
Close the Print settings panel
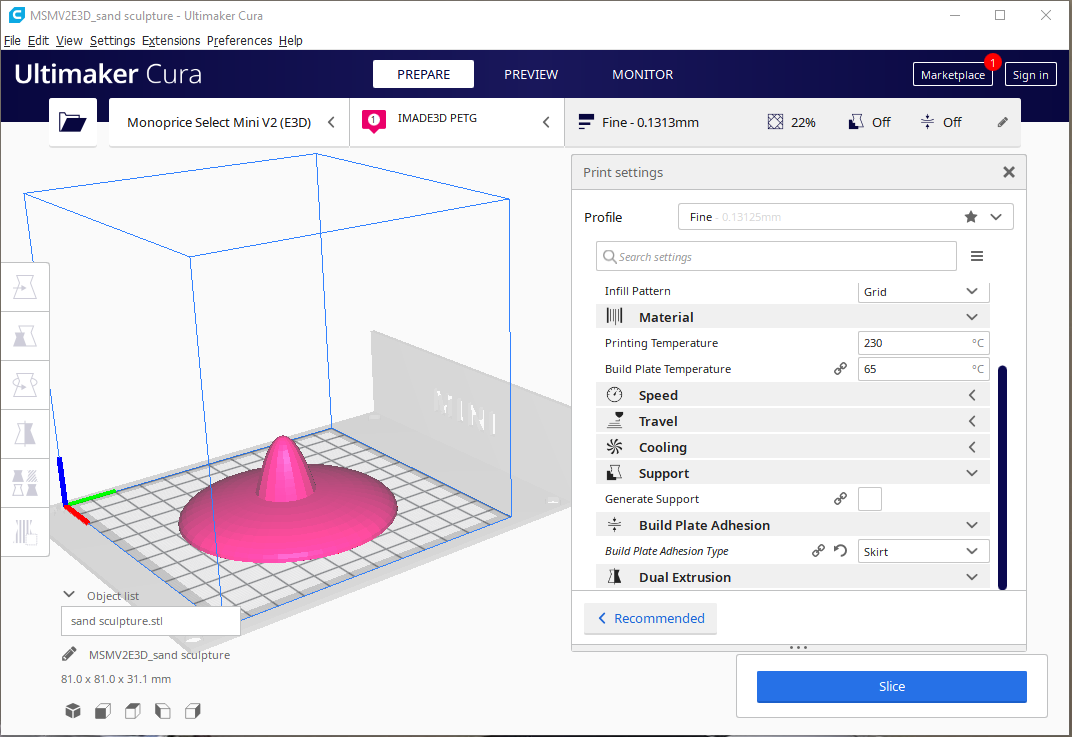click(1008, 172)
